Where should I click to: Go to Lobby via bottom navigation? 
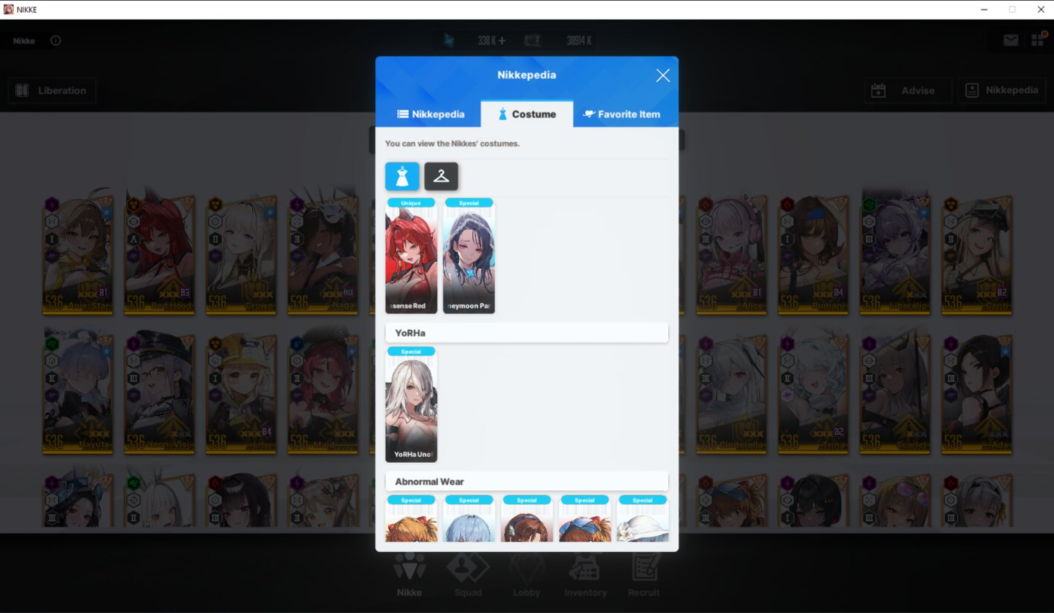point(526,575)
